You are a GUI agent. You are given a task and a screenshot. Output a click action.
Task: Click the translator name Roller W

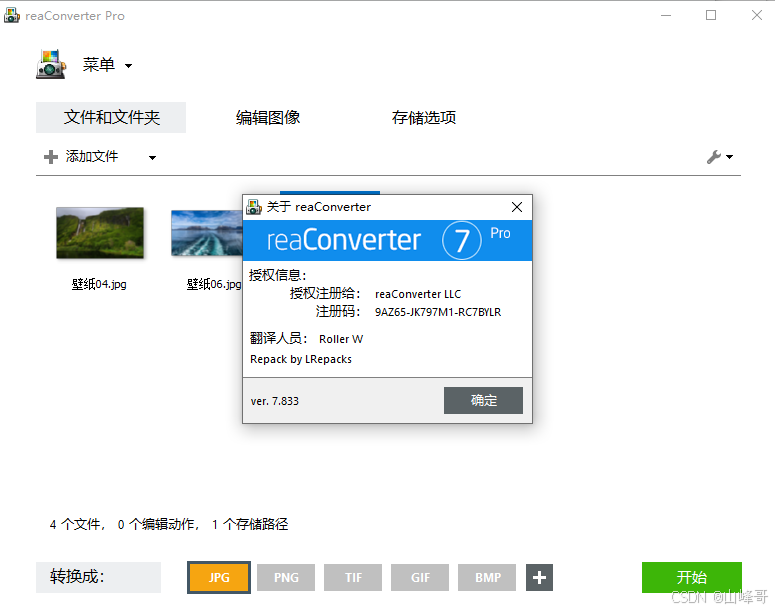click(x=341, y=339)
